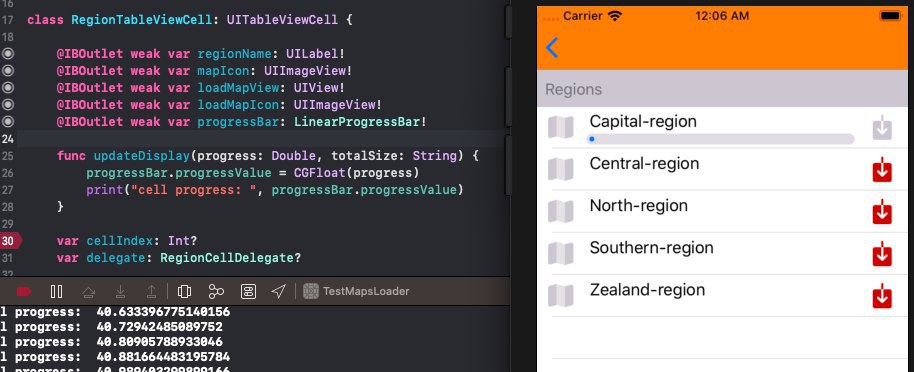The image size is (914, 372).
Task: Click the RegionTableViewCell class name
Action: [x=141, y=20]
